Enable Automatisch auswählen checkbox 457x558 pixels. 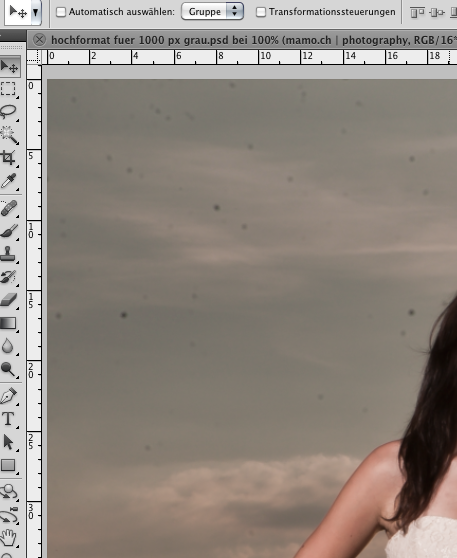(61, 12)
